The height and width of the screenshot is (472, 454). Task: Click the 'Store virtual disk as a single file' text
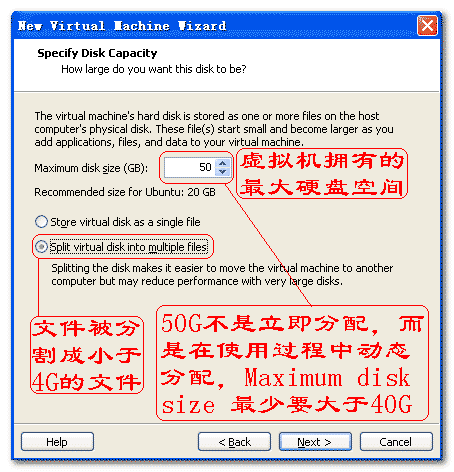tap(125, 222)
